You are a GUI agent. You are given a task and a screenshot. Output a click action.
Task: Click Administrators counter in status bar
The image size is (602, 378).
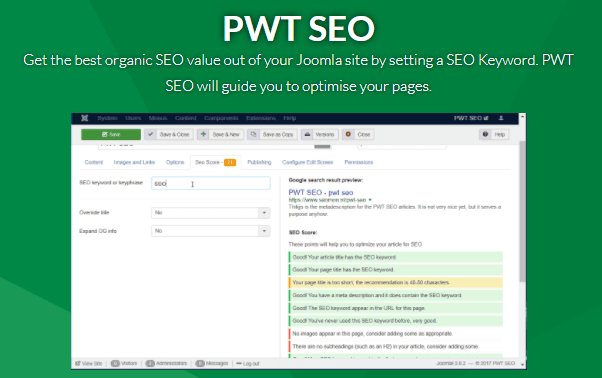tap(166, 363)
